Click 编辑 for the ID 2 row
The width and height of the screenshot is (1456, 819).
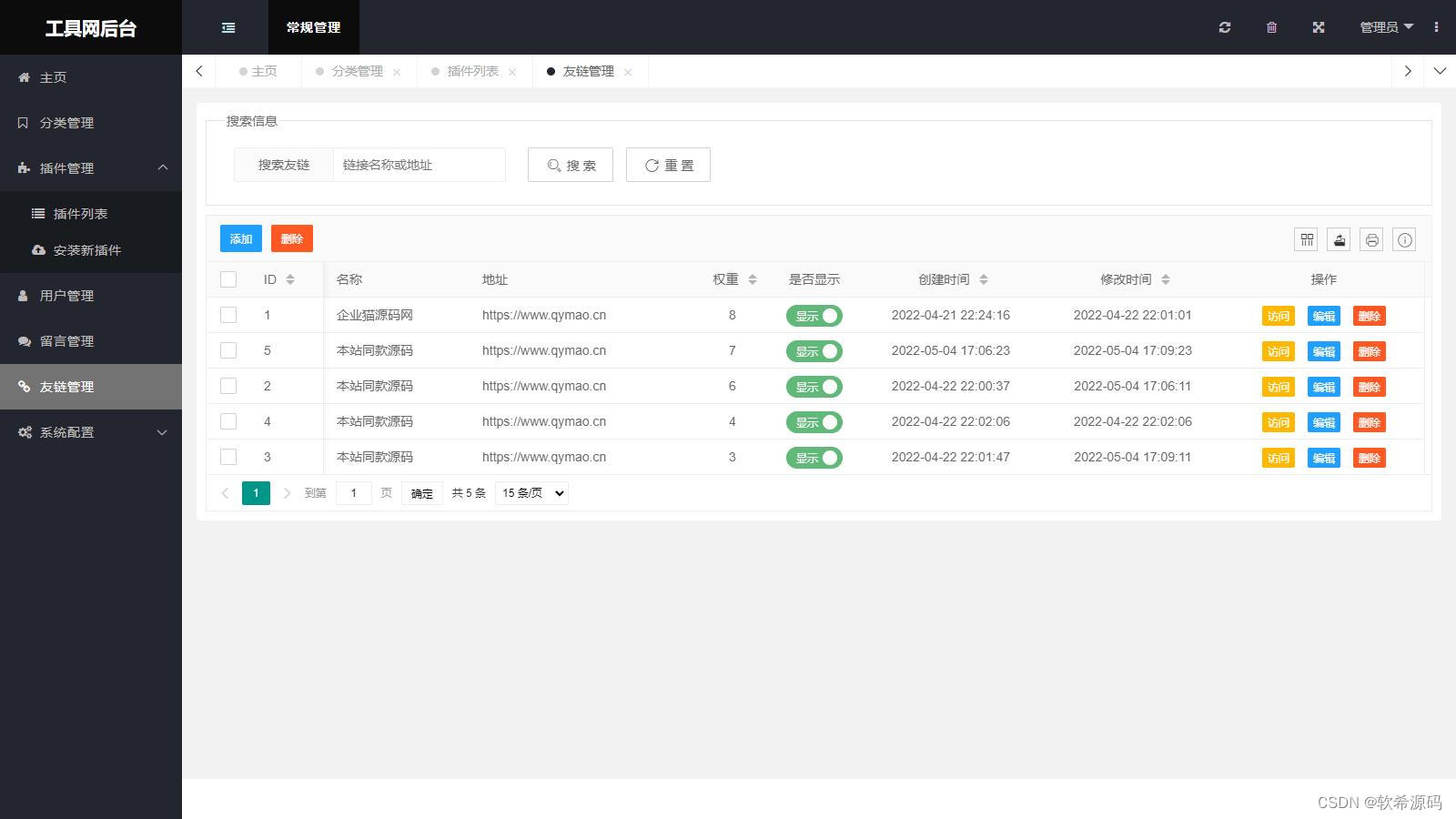coord(1324,387)
